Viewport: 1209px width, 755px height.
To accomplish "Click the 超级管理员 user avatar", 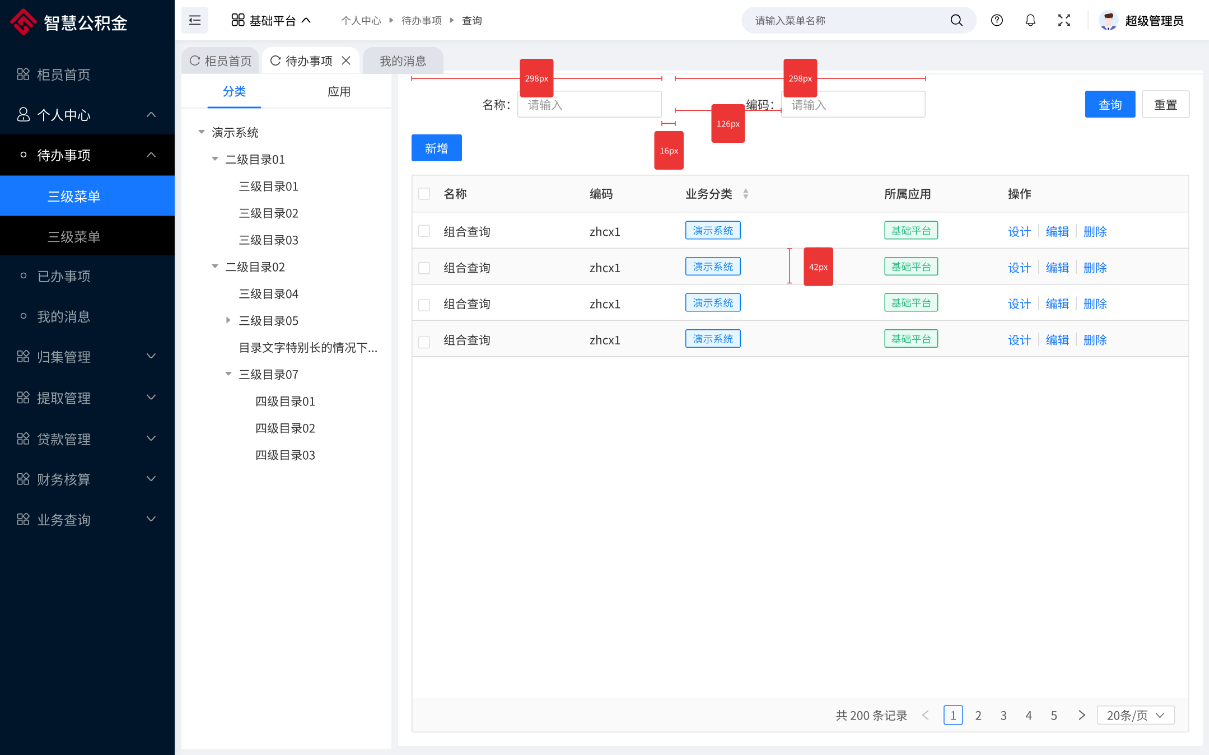I will pos(1108,20).
